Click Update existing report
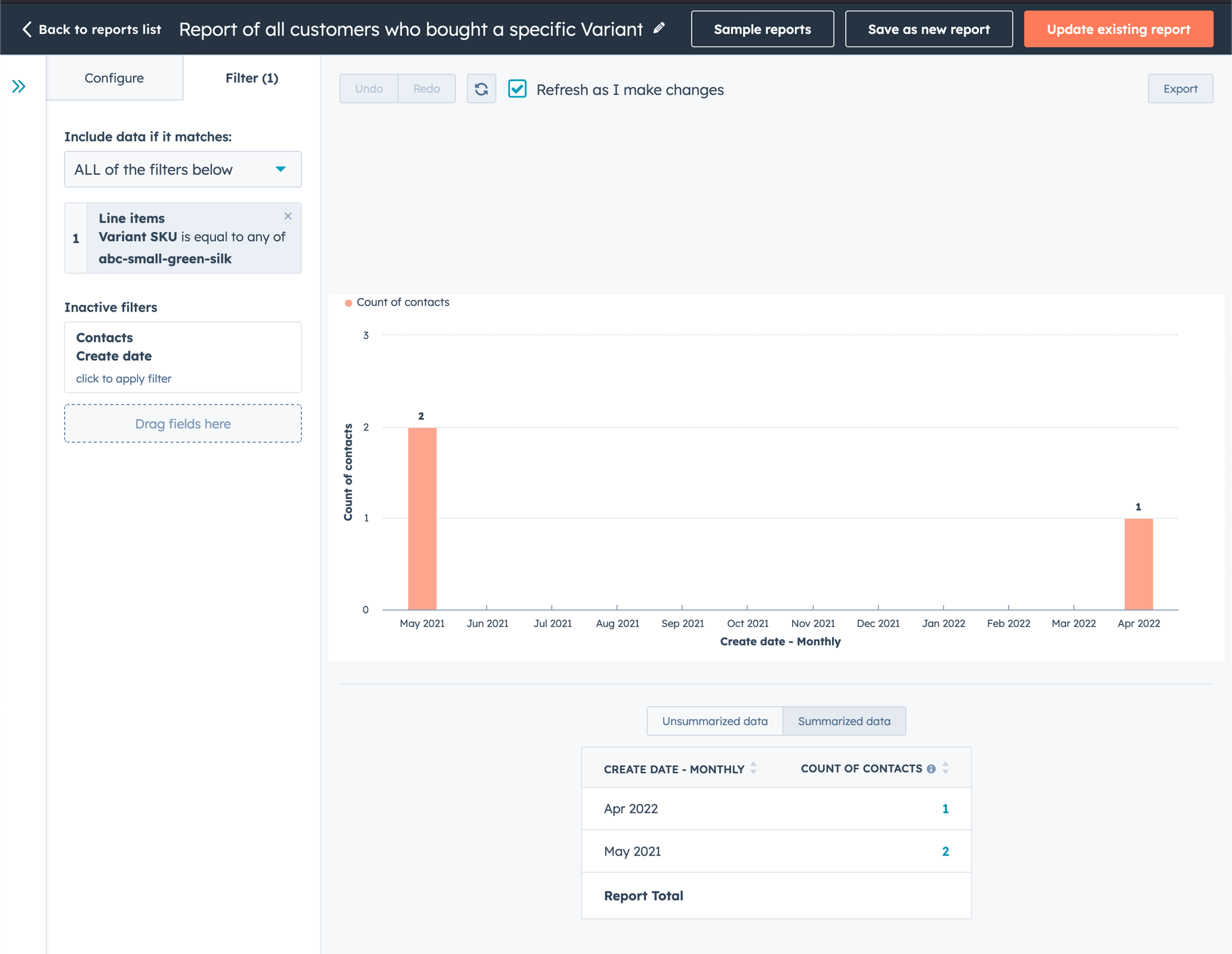Image resolution: width=1232 pixels, height=954 pixels. click(1118, 29)
